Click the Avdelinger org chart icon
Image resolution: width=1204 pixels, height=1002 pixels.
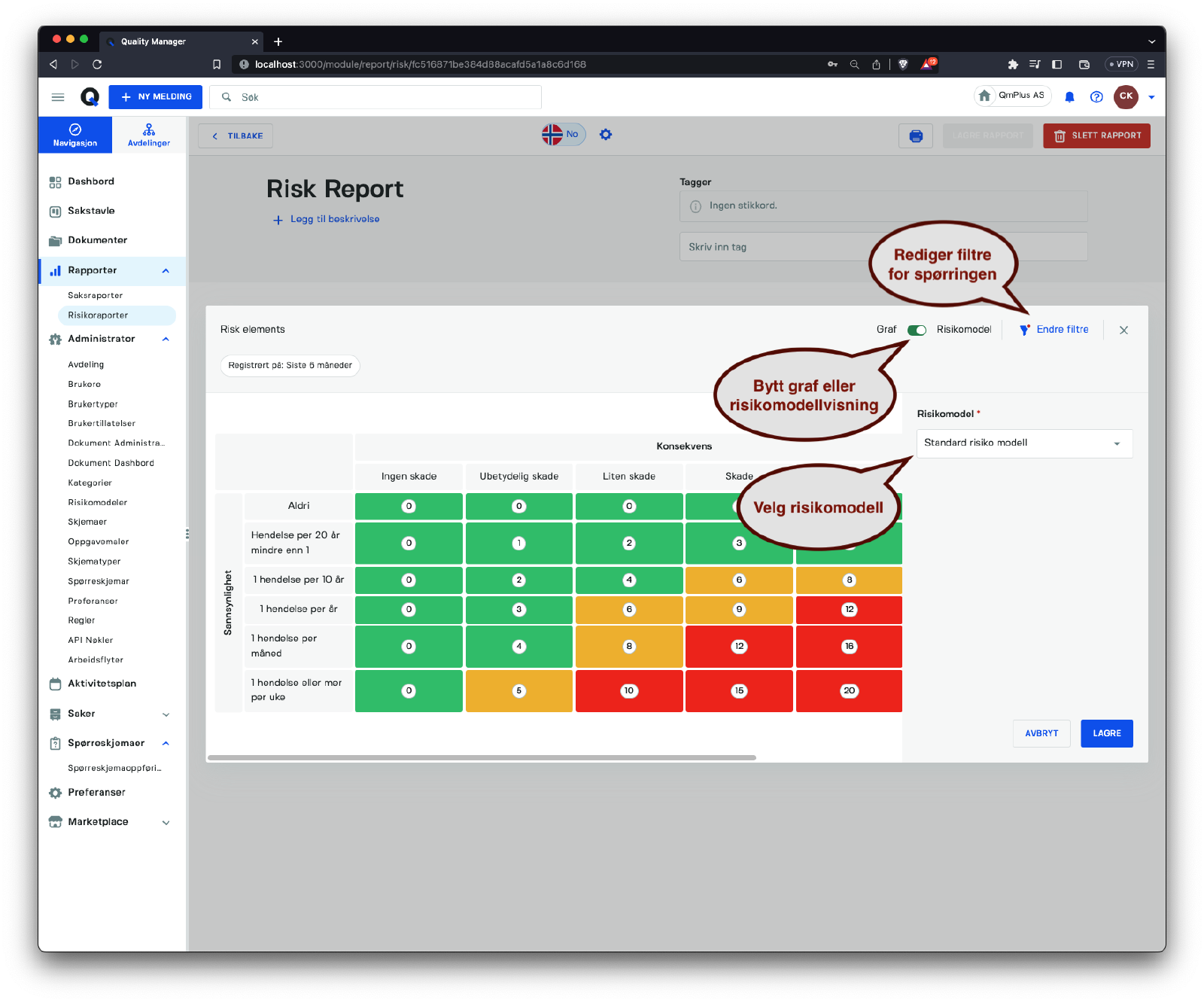tap(149, 129)
